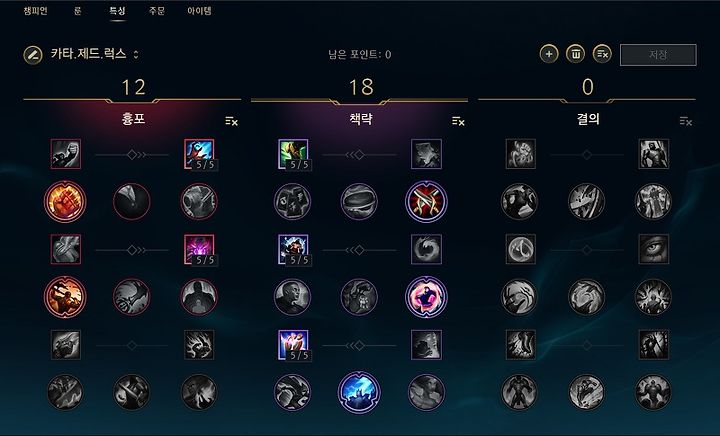720x436 pixels.
Task: Reset all masteries with top clear icon
Action: [x=602, y=54]
